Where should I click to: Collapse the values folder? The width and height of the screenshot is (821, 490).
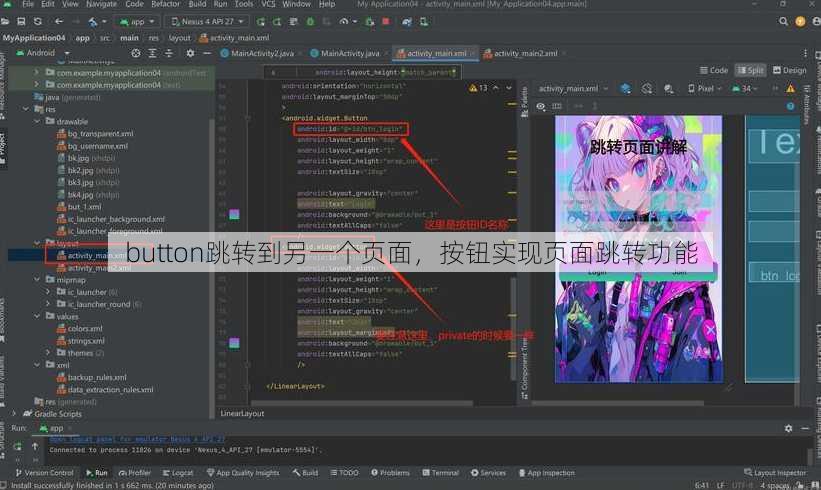click(37, 316)
